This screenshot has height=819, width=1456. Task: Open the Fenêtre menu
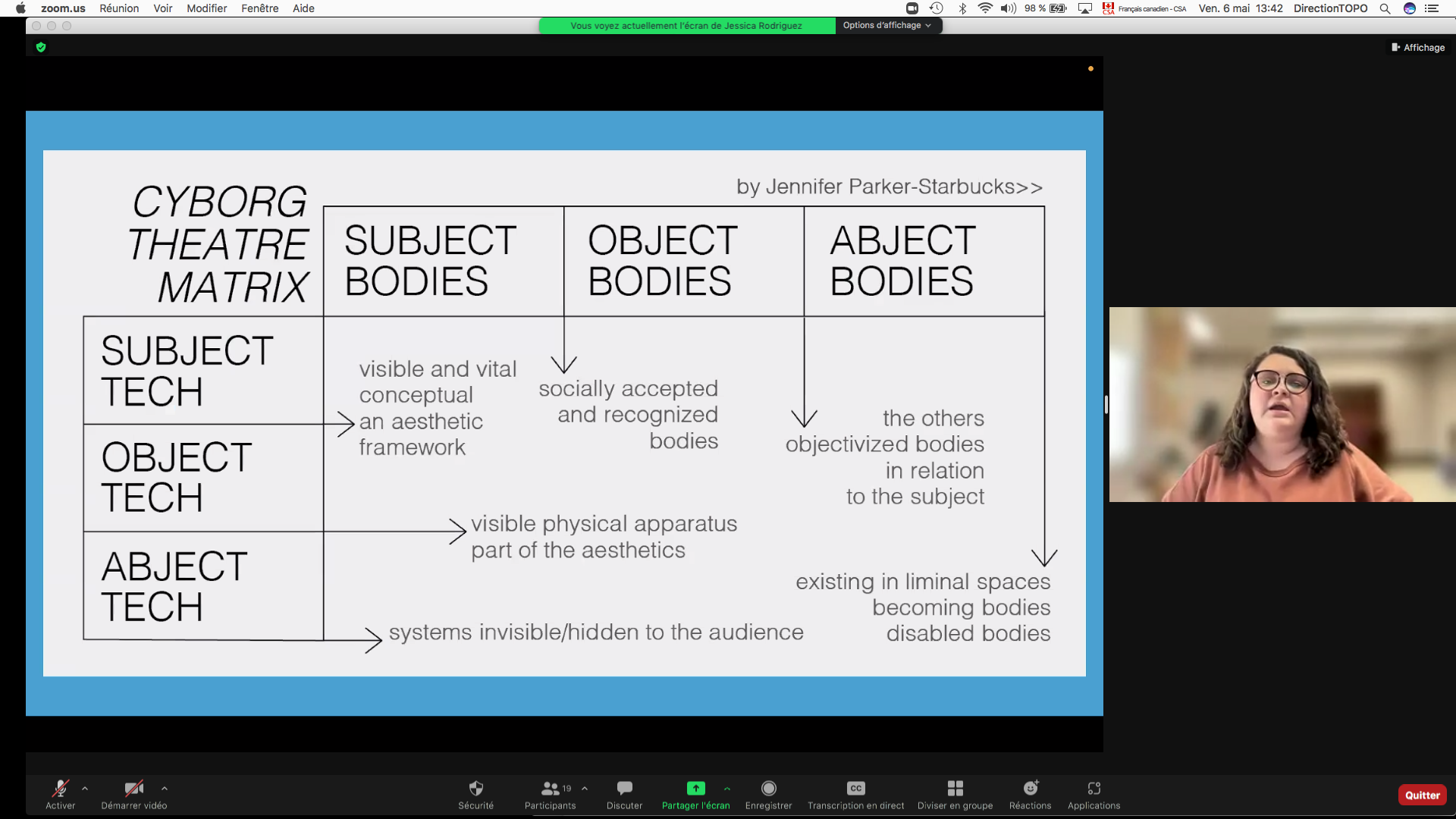(259, 8)
